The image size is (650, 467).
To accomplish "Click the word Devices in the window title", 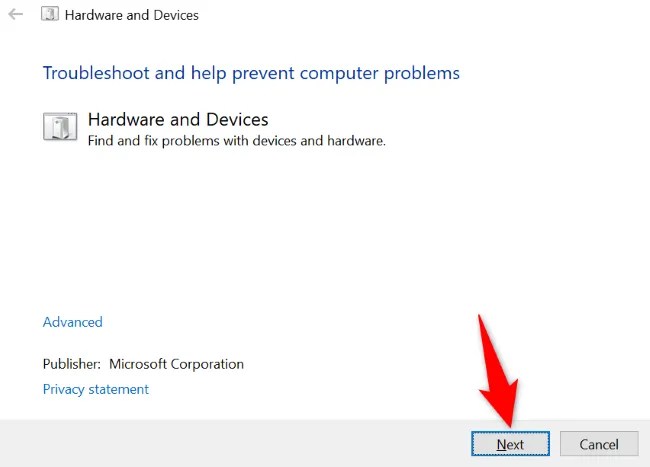I will [x=176, y=15].
